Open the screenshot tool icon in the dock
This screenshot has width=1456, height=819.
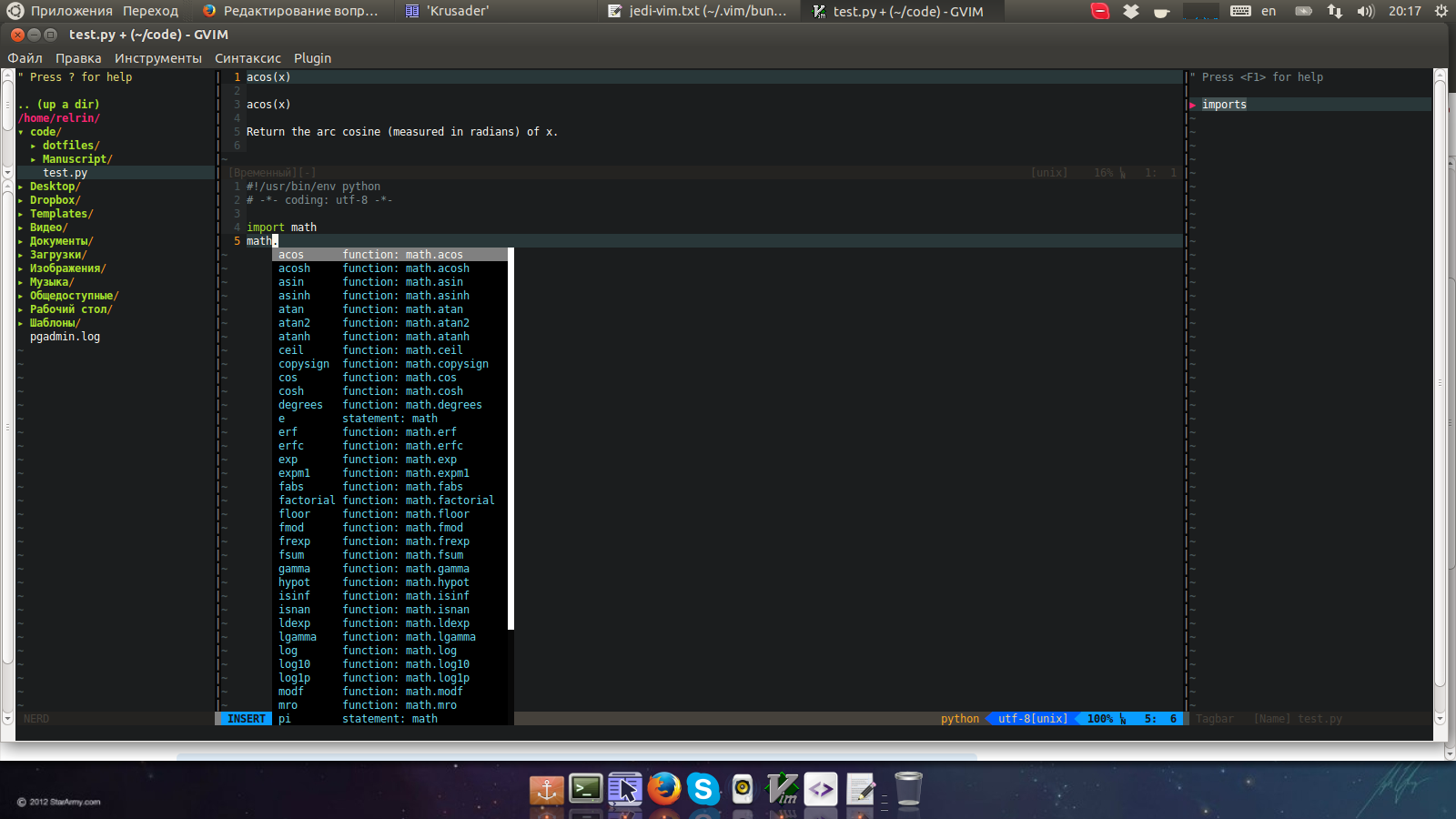pyautogui.click(x=625, y=789)
